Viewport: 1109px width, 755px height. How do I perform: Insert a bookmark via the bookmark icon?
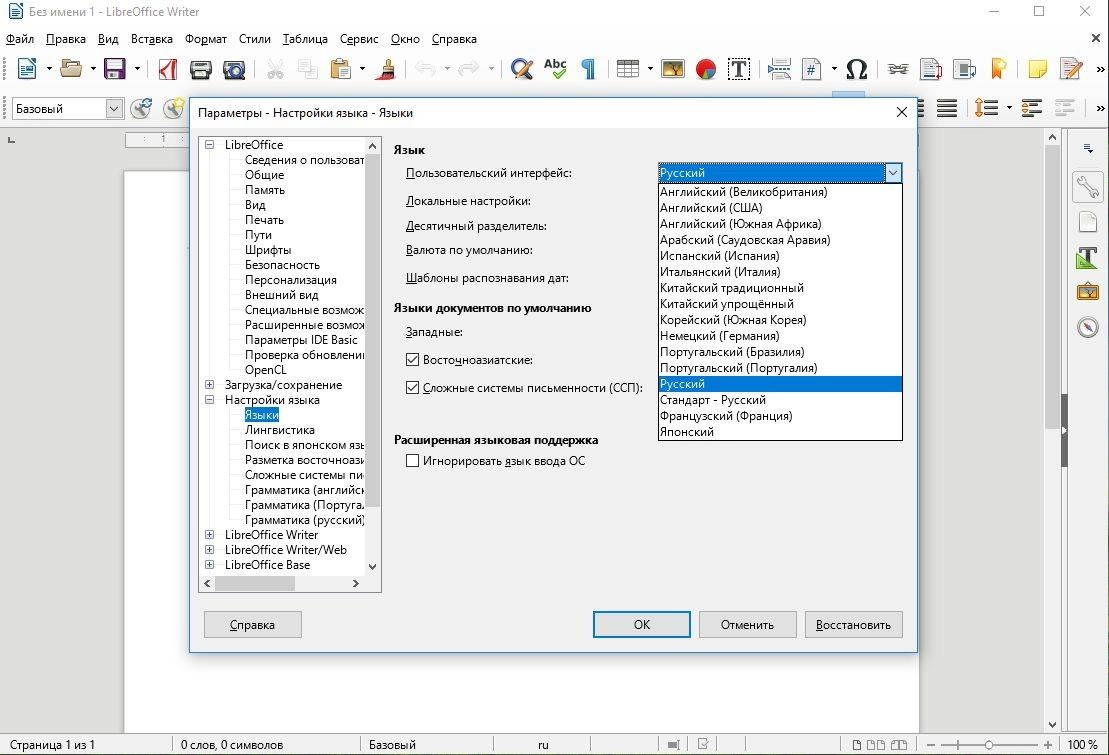999,69
